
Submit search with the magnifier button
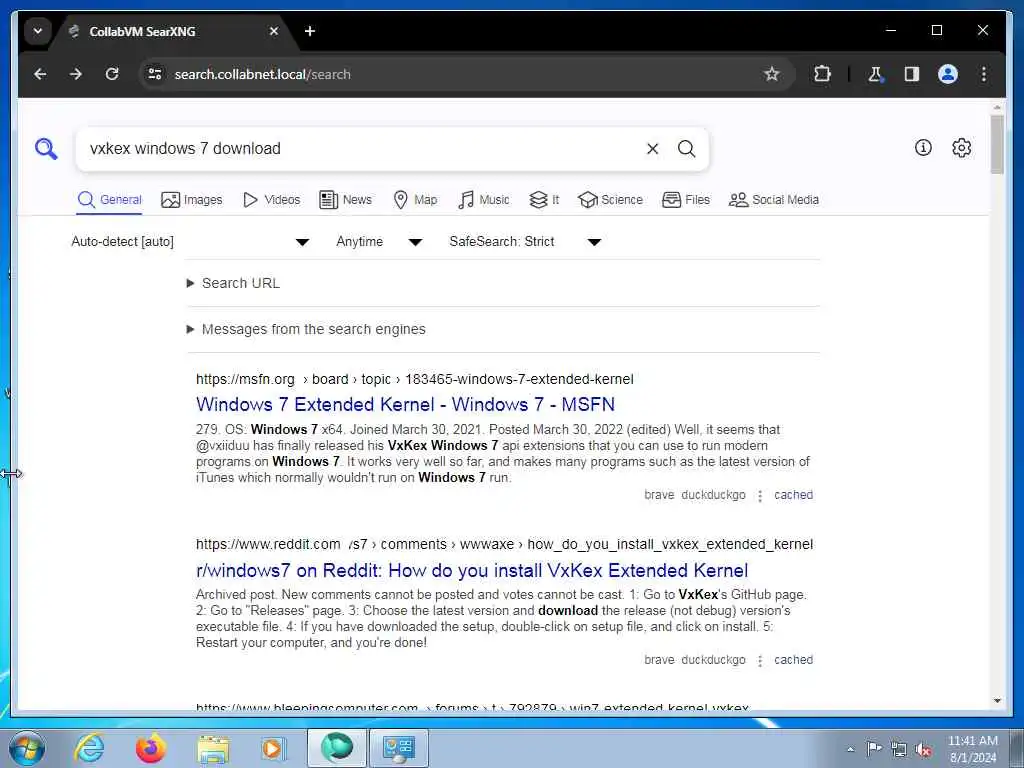686,149
